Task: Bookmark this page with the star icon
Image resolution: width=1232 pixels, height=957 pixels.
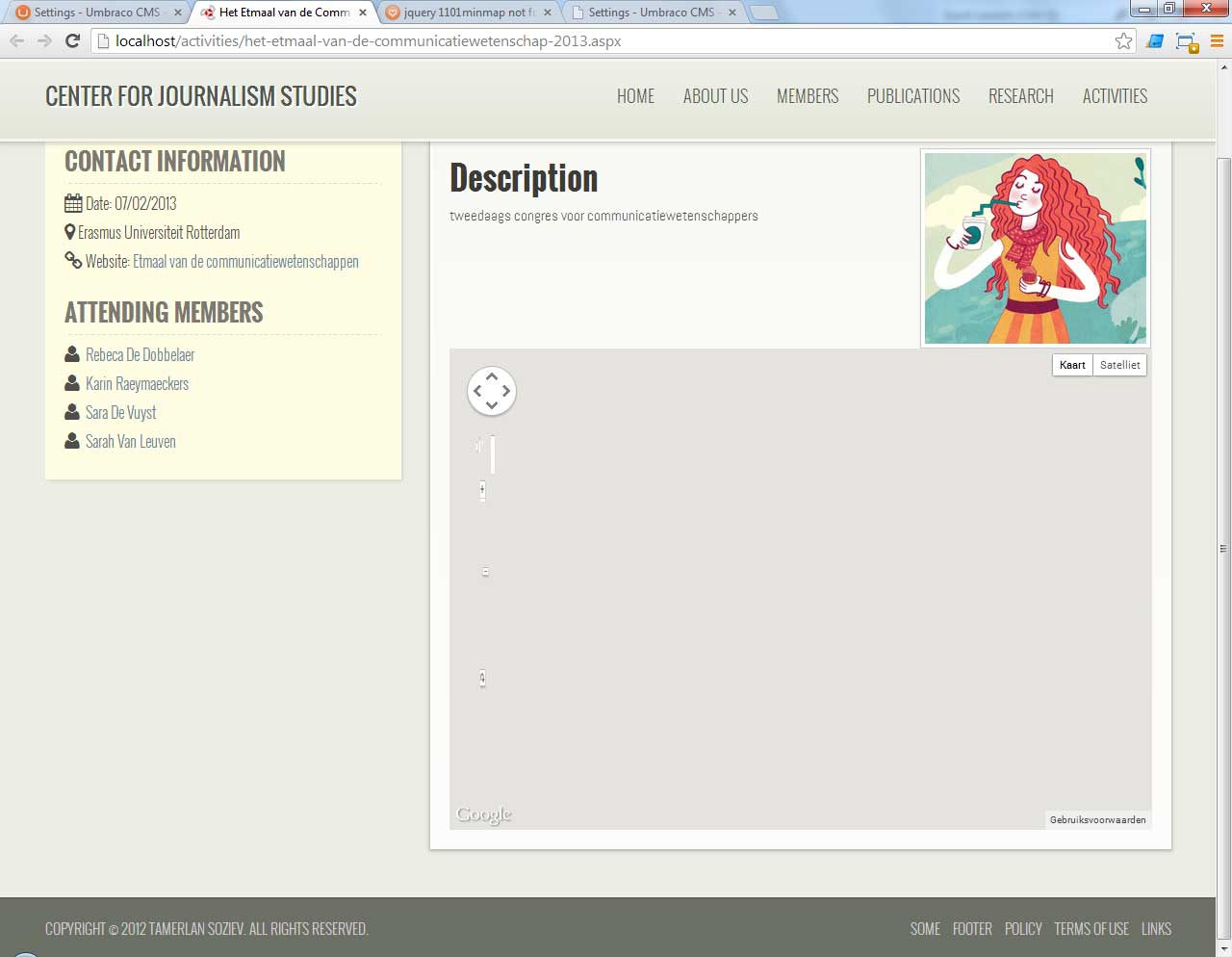Action: pos(1123,40)
